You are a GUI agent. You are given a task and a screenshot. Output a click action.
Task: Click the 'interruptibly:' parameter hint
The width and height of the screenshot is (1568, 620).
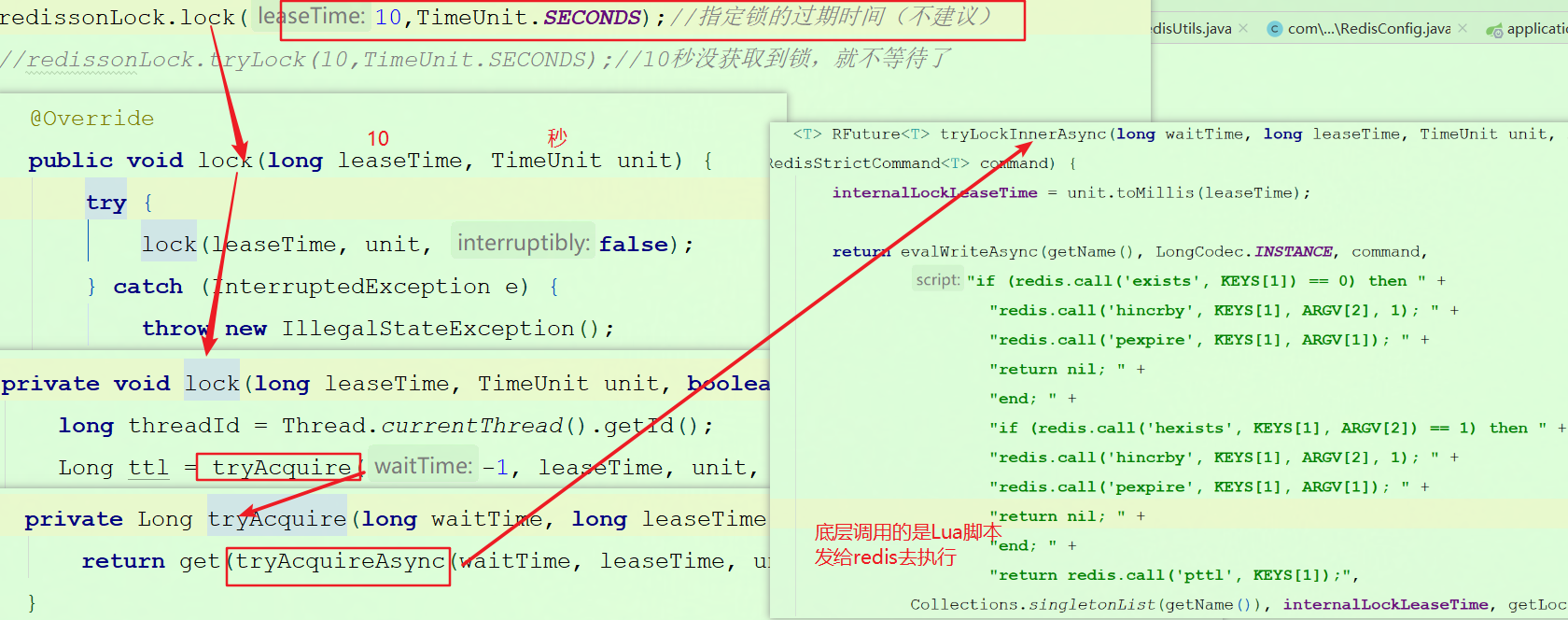tap(524, 243)
